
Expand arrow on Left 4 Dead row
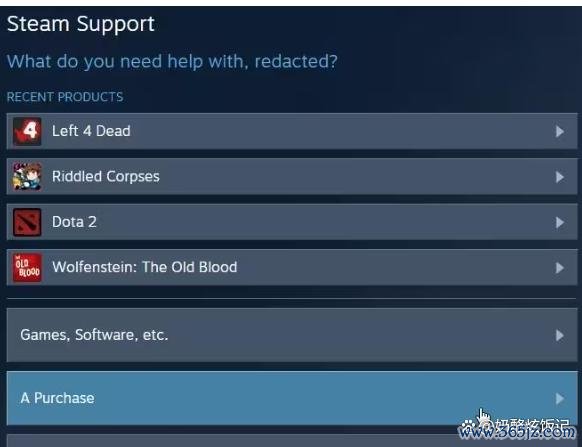point(560,131)
